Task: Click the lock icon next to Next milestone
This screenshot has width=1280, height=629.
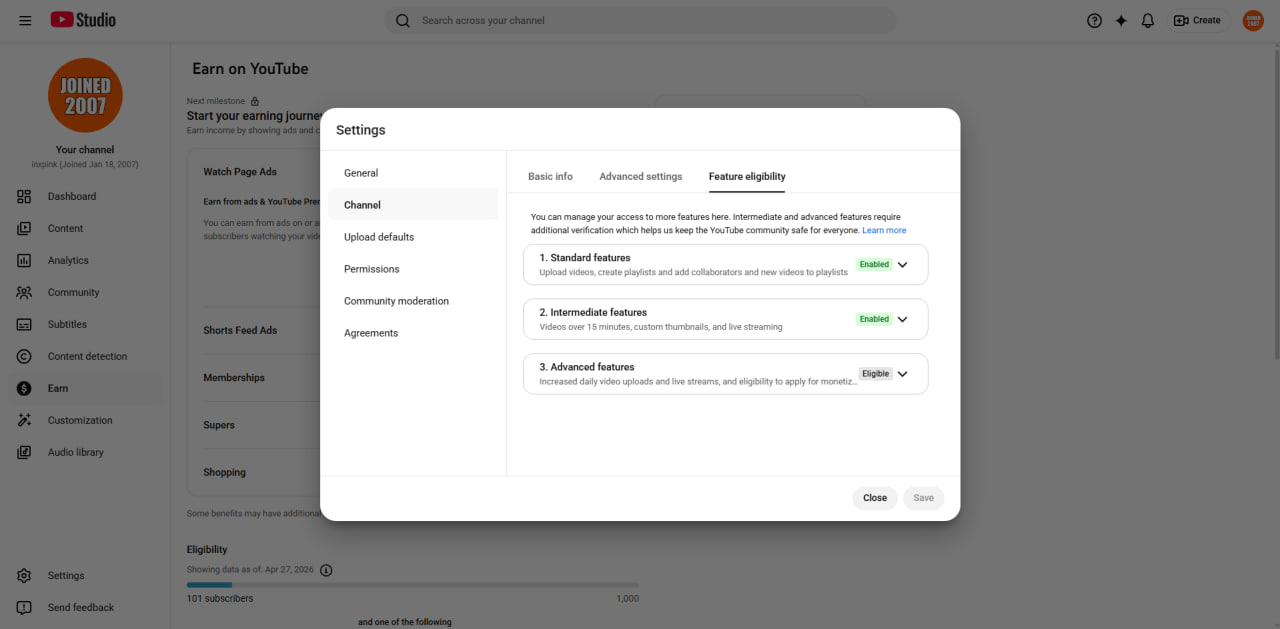Action: click(x=255, y=101)
